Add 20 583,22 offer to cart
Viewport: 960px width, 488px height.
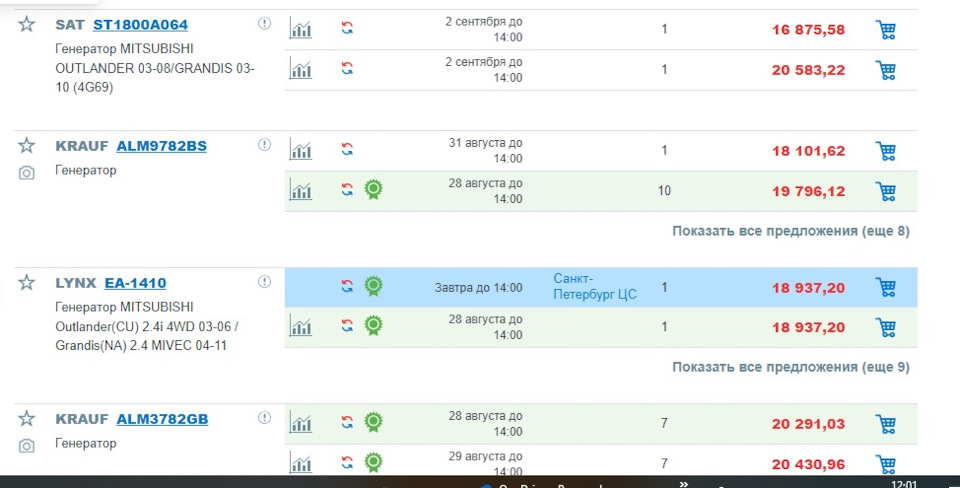click(885, 70)
